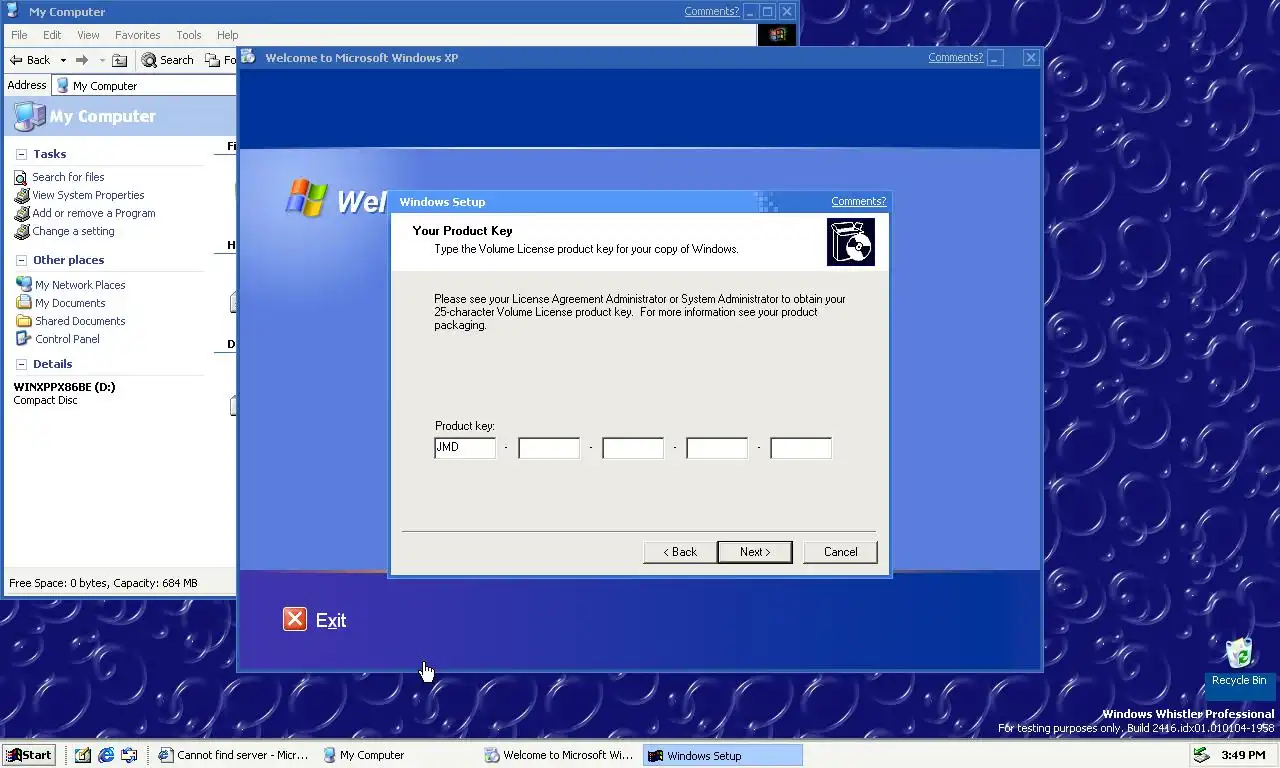Switch to Welcome to Microsoft Windows taskbar button

click(x=559, y=755)
